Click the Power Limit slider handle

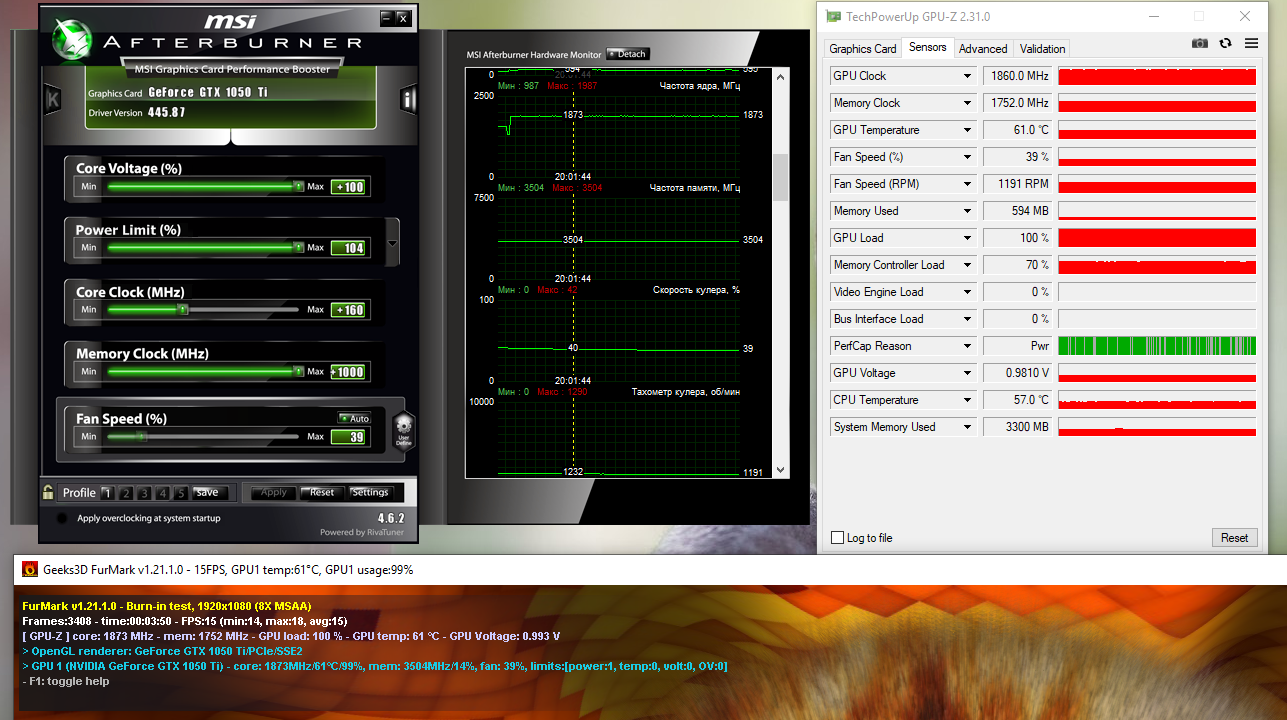click(298, 247)
